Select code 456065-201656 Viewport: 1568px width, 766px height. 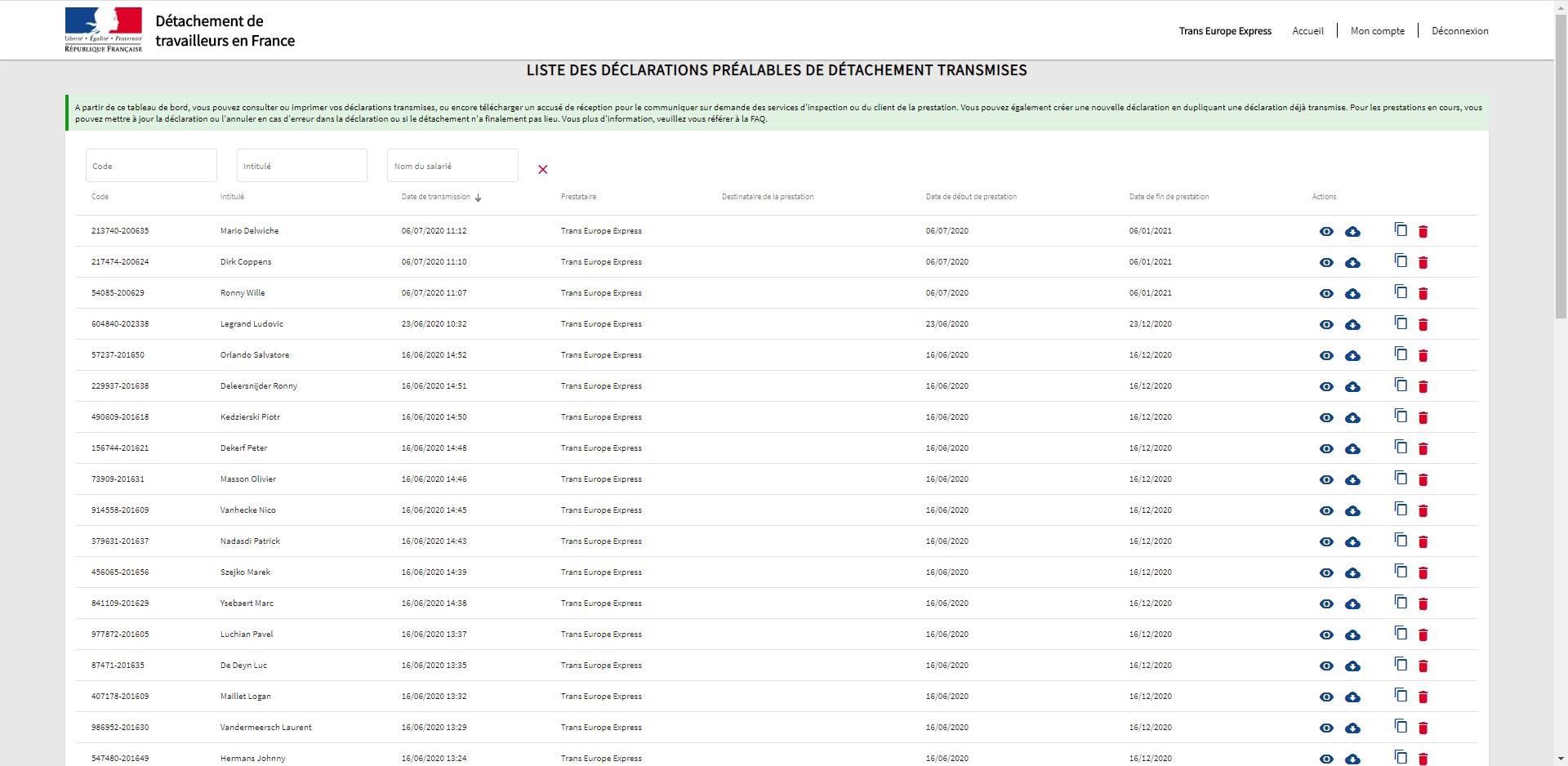pyautogui.click(x=120, y=572)
